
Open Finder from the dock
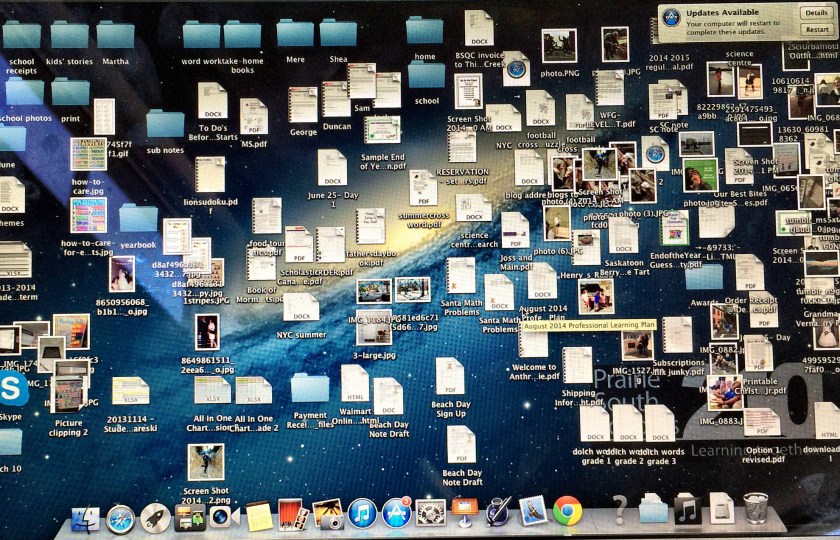coord(85,518)
